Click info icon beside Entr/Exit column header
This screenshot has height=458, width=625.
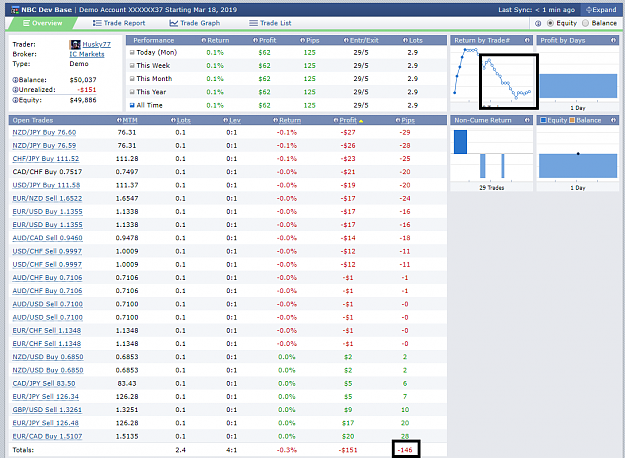(346, 40)
